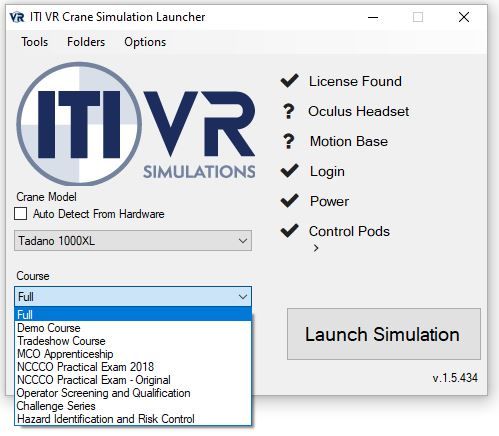Choose Demo Course from the list
499x436 pixels.
point(133,328)
